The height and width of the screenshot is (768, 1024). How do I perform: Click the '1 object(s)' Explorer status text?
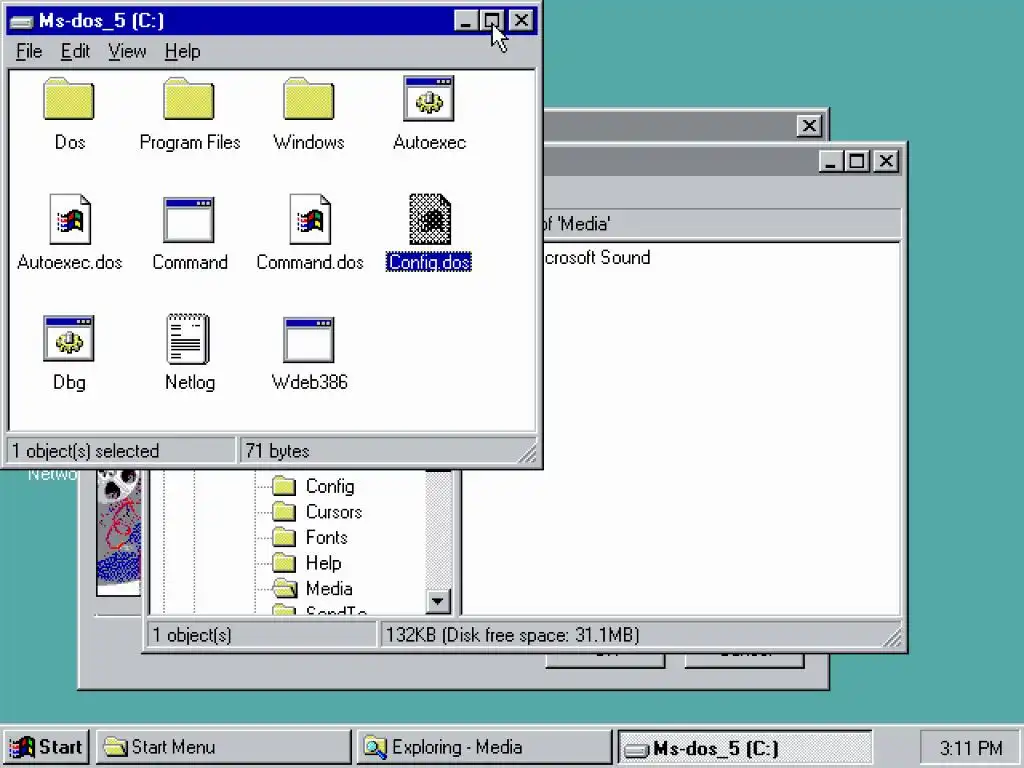click(x=192, y=635)
